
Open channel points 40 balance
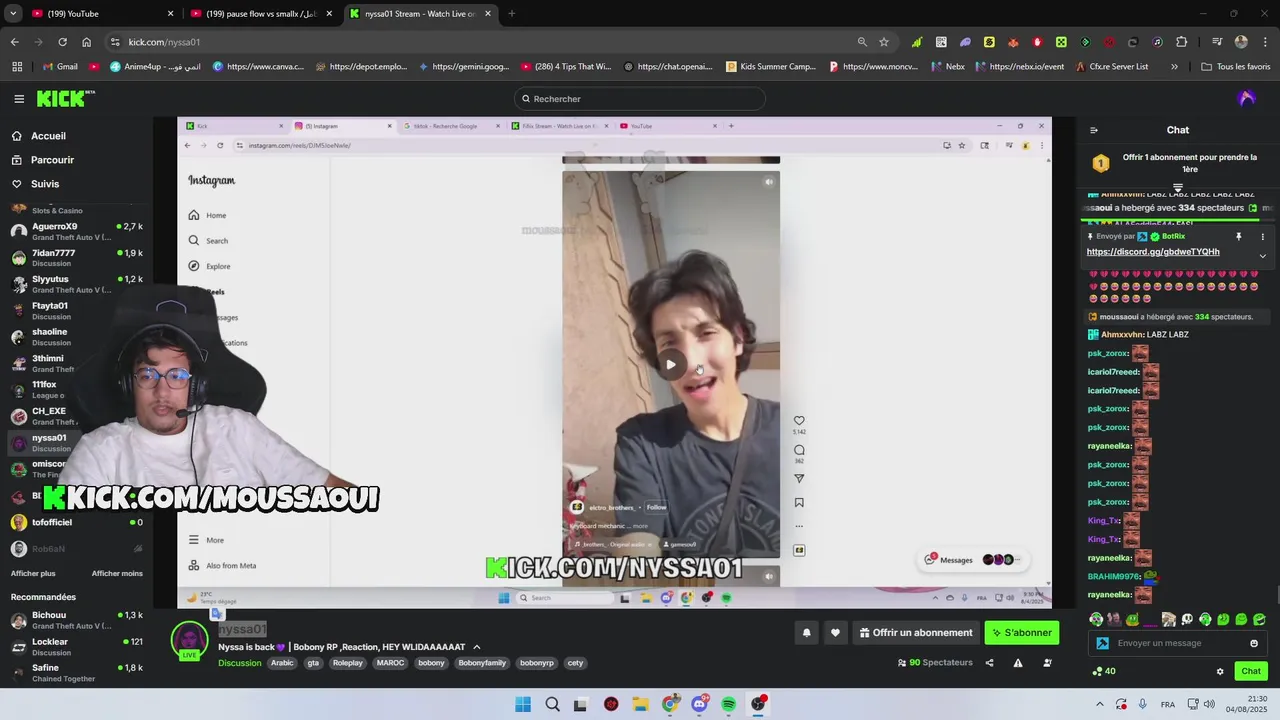pyautogui.click(x=1103, y=671)
